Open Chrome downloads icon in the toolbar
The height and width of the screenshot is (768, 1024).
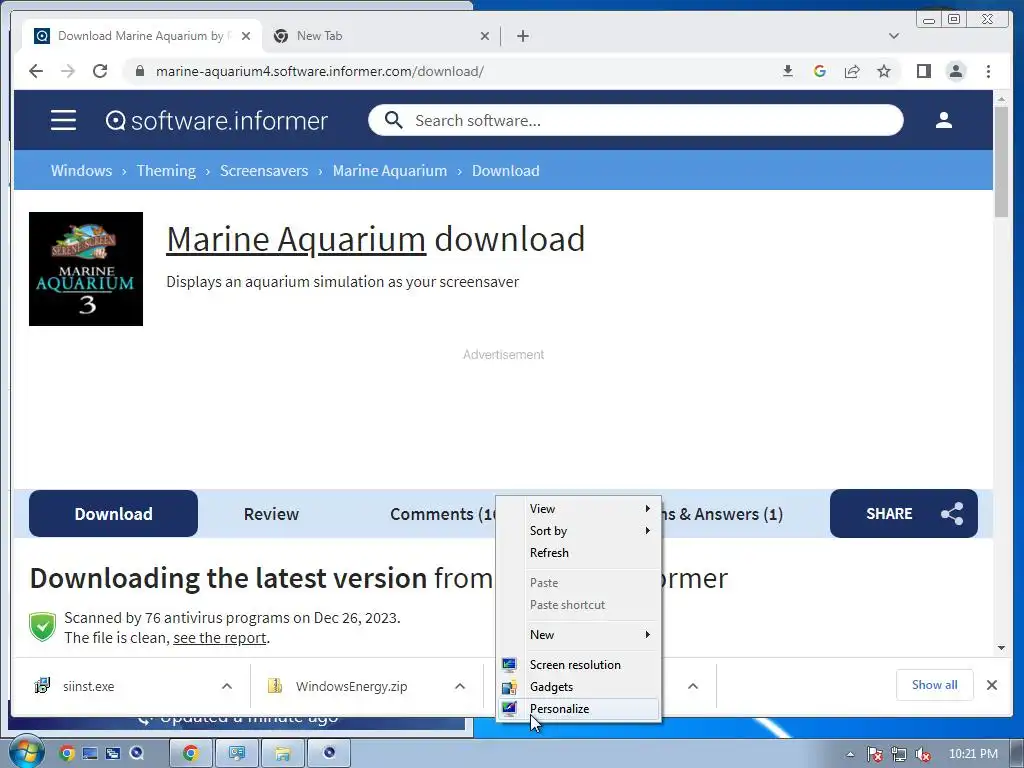coord(788,71)
